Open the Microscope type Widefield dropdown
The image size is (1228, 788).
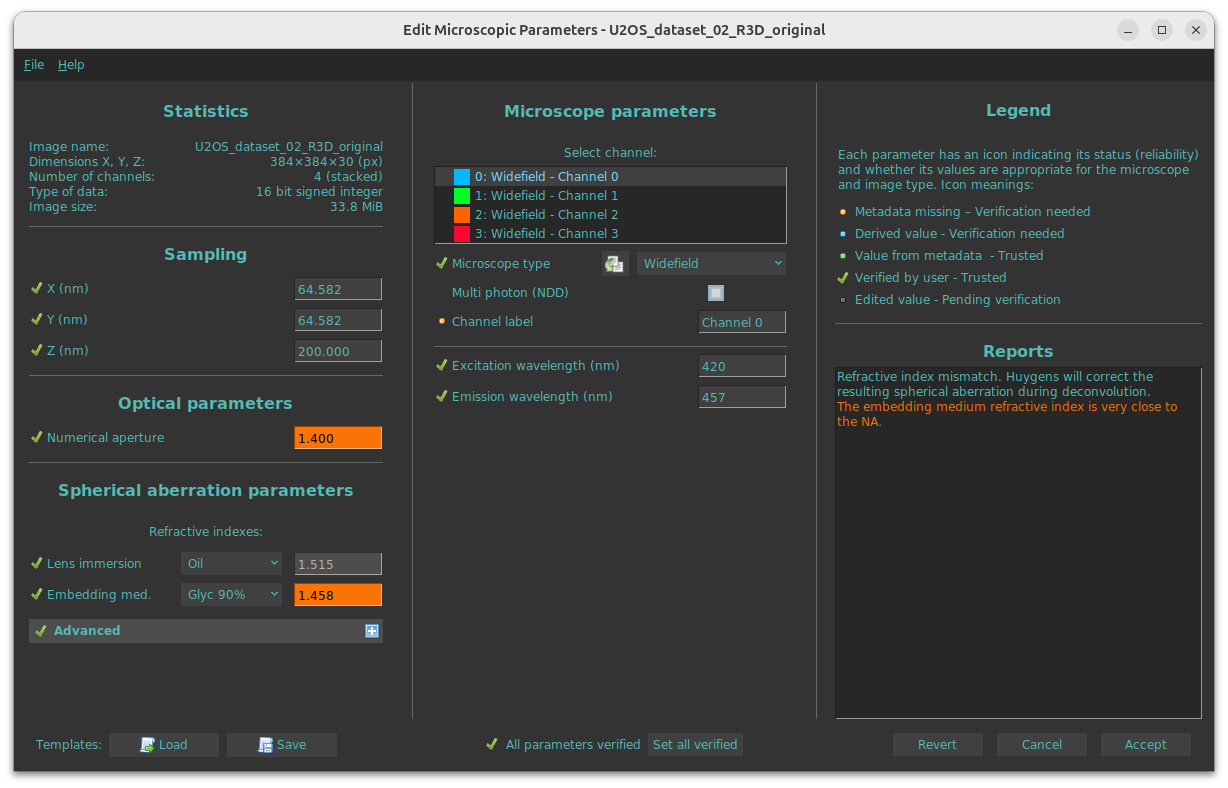(x=711, y=264)
